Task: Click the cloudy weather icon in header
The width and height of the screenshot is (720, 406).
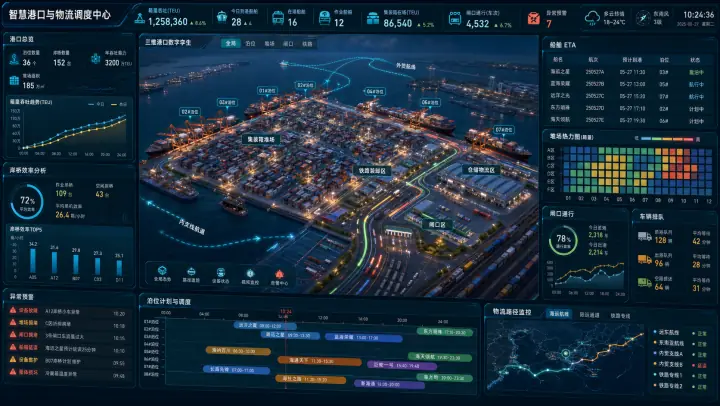Action: (x=592, y=18)
